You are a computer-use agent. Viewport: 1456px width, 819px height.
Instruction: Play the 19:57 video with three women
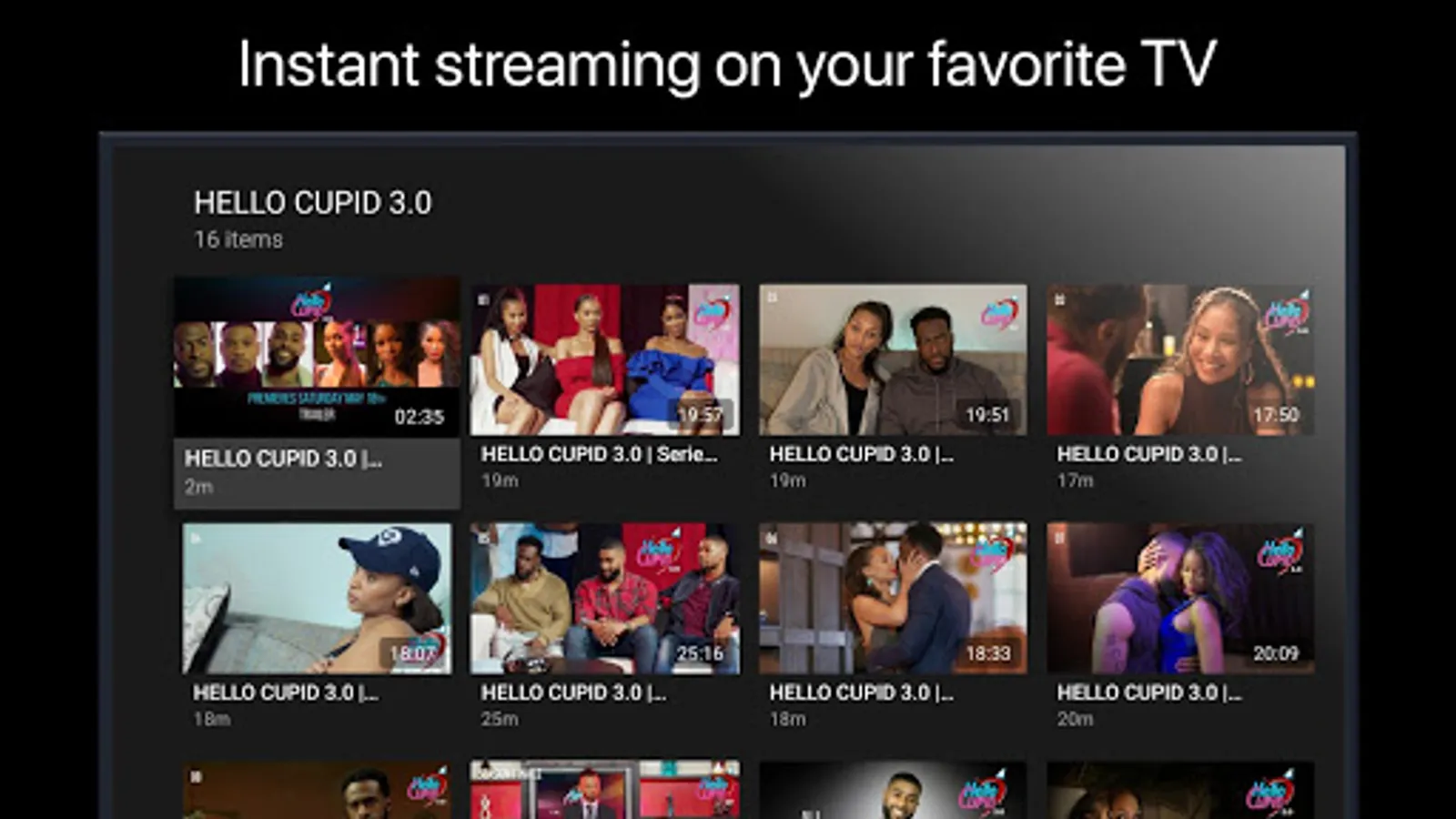[604, 359]
